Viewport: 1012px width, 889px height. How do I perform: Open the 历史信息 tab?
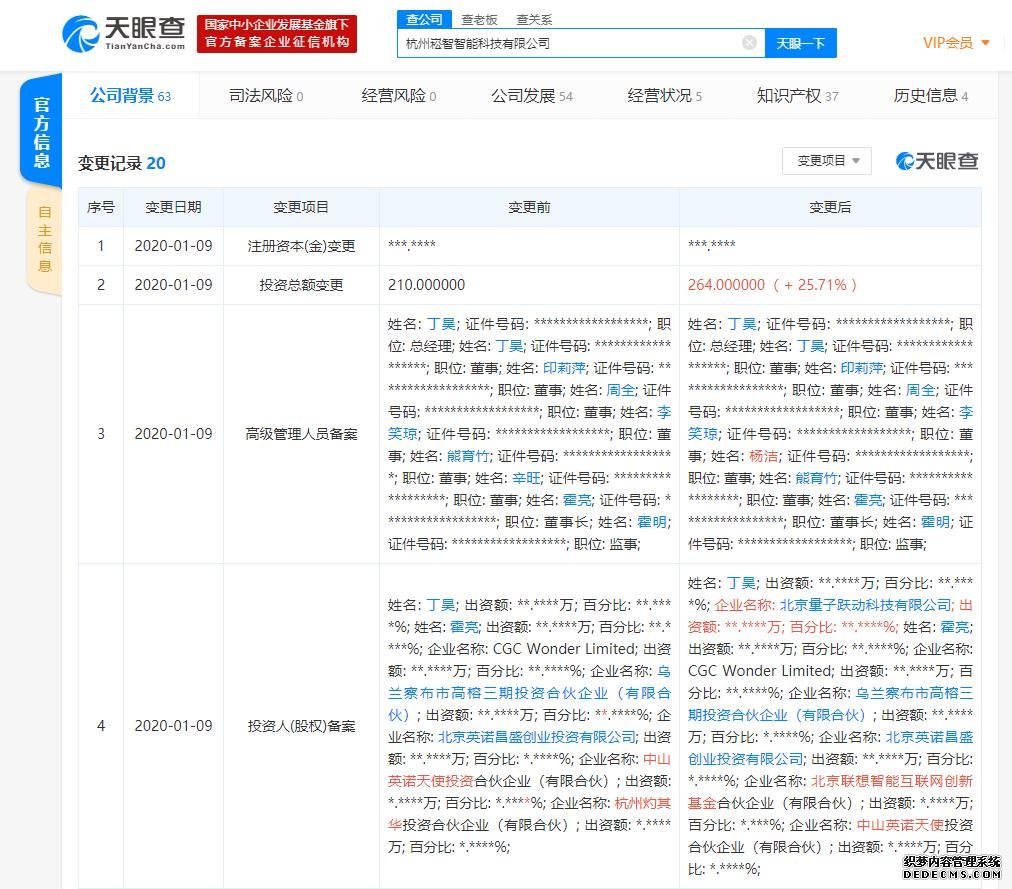(931, 96)
